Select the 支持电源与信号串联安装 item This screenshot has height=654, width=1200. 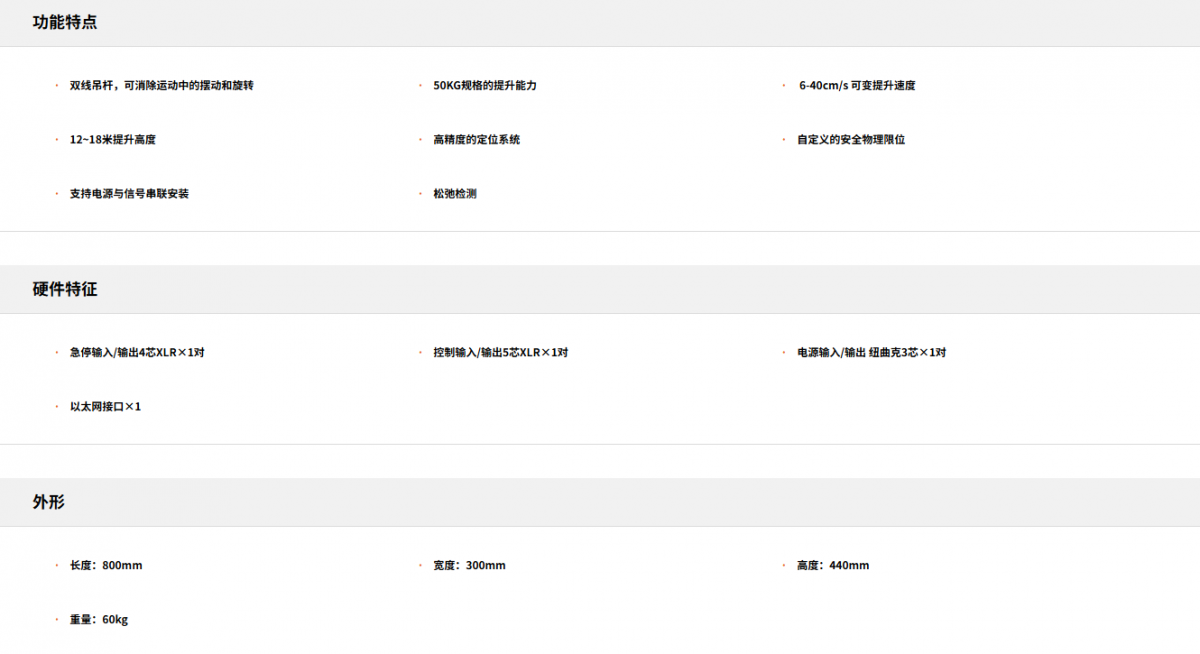pos(129,194)
